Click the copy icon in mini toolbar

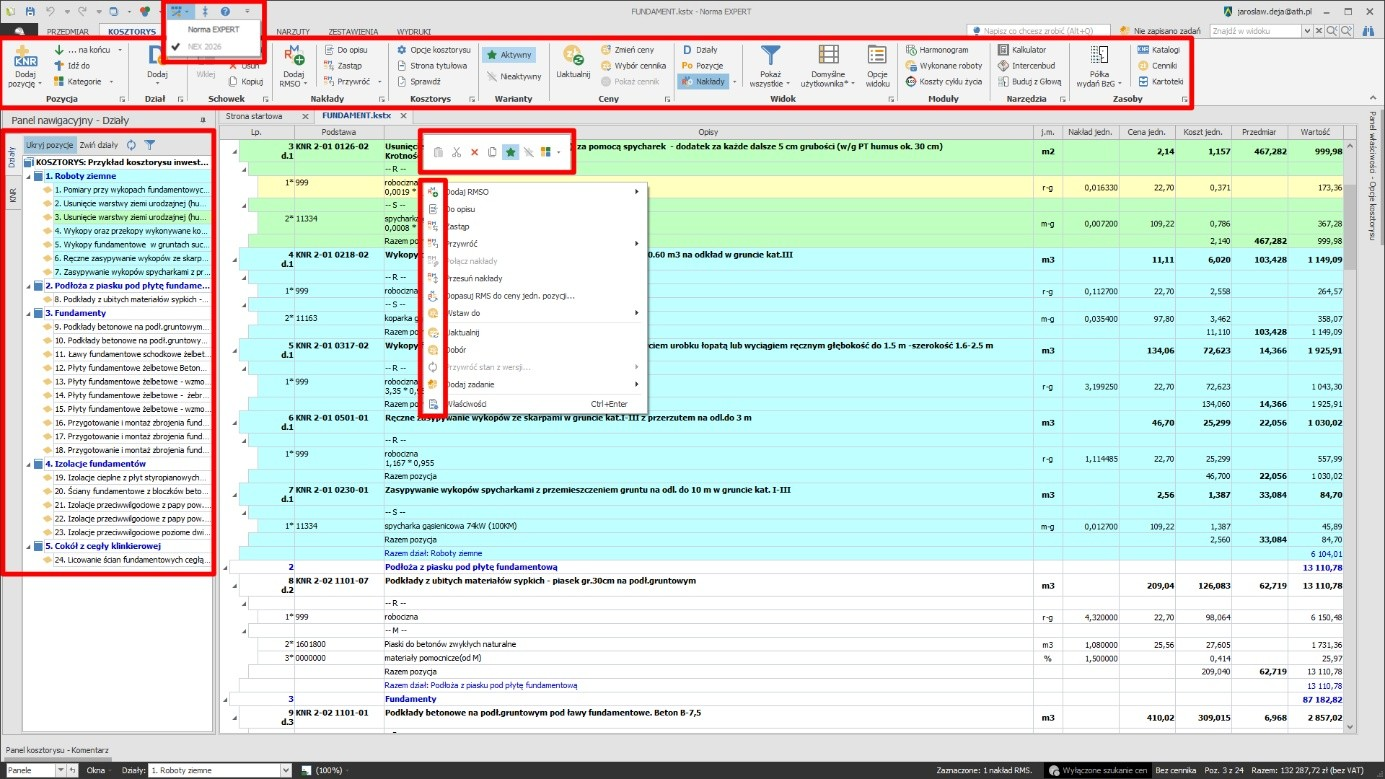pyautogui.click(x=493, y=152)
